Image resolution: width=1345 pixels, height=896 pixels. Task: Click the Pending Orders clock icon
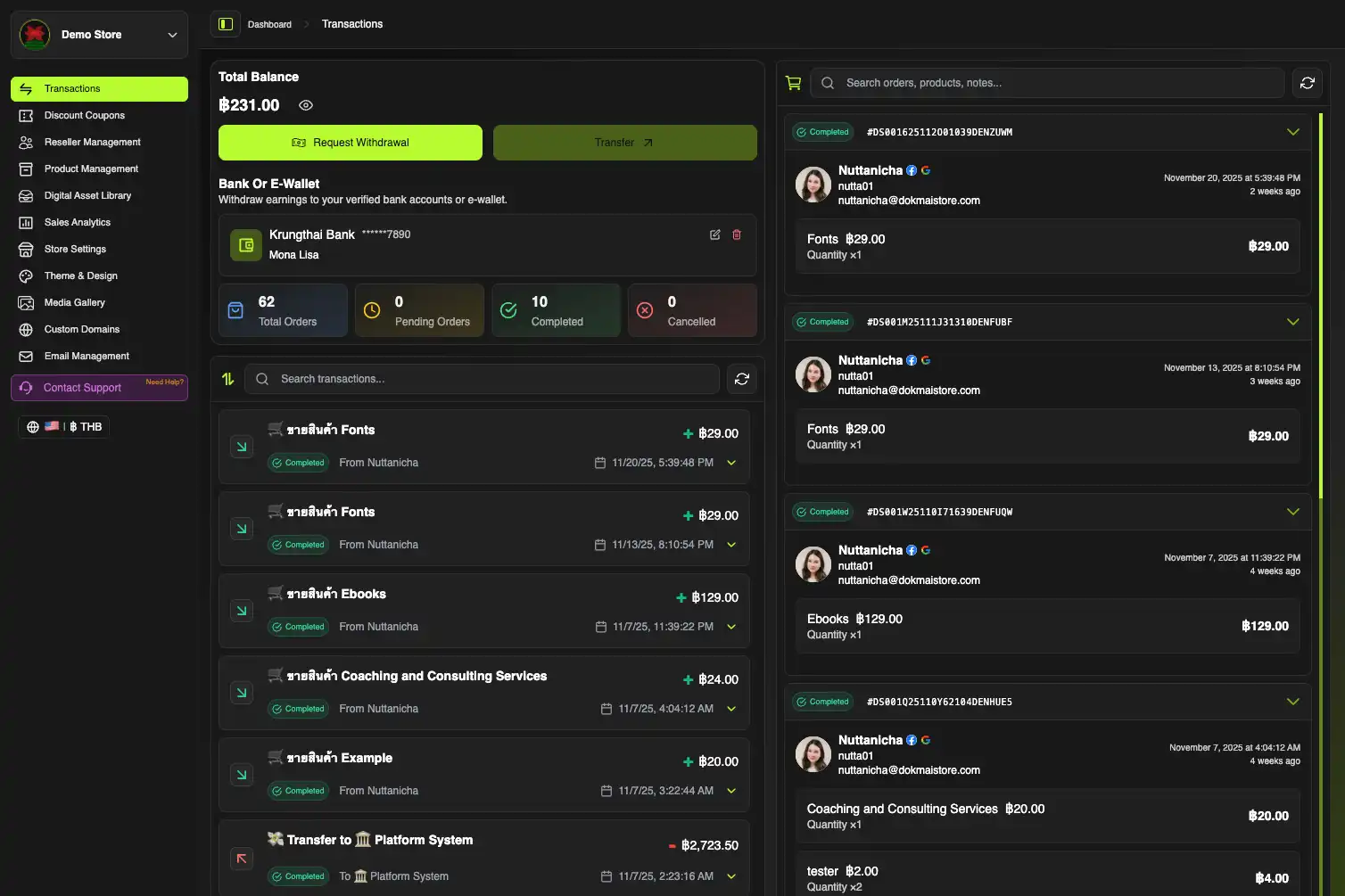tap(372, 310)
